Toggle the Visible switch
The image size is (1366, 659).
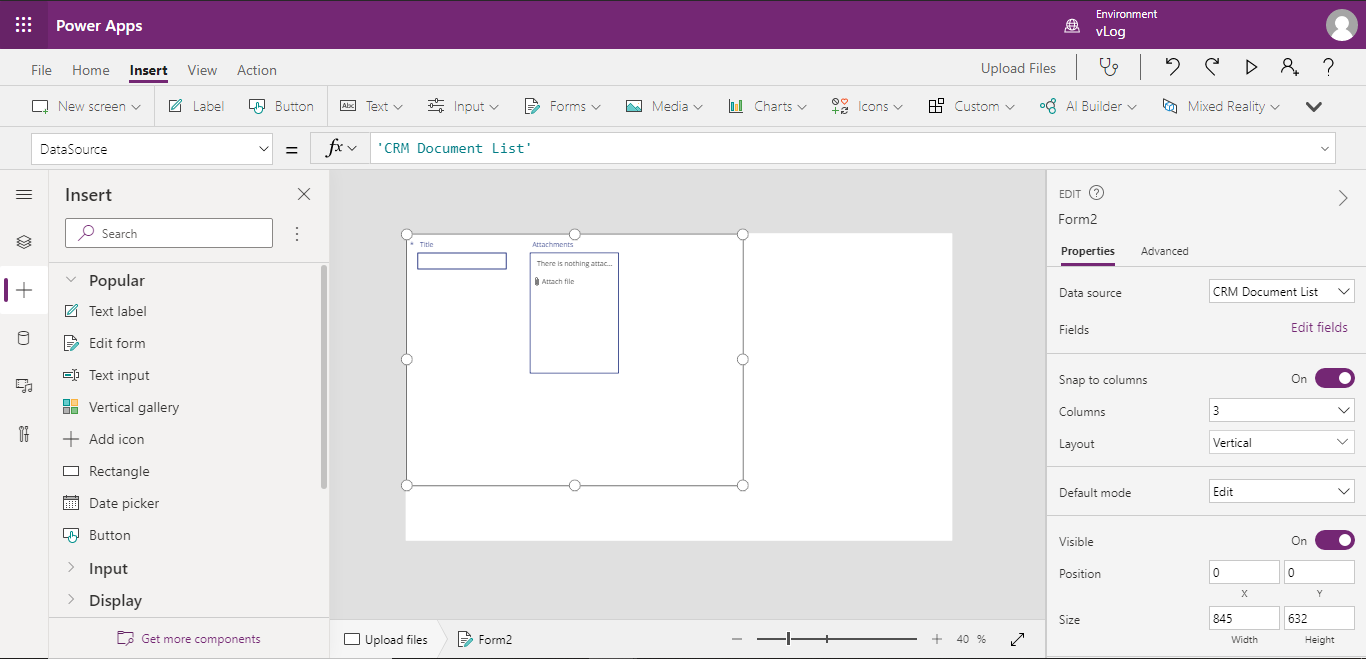pyautogui.click(x=1334, y=540)
